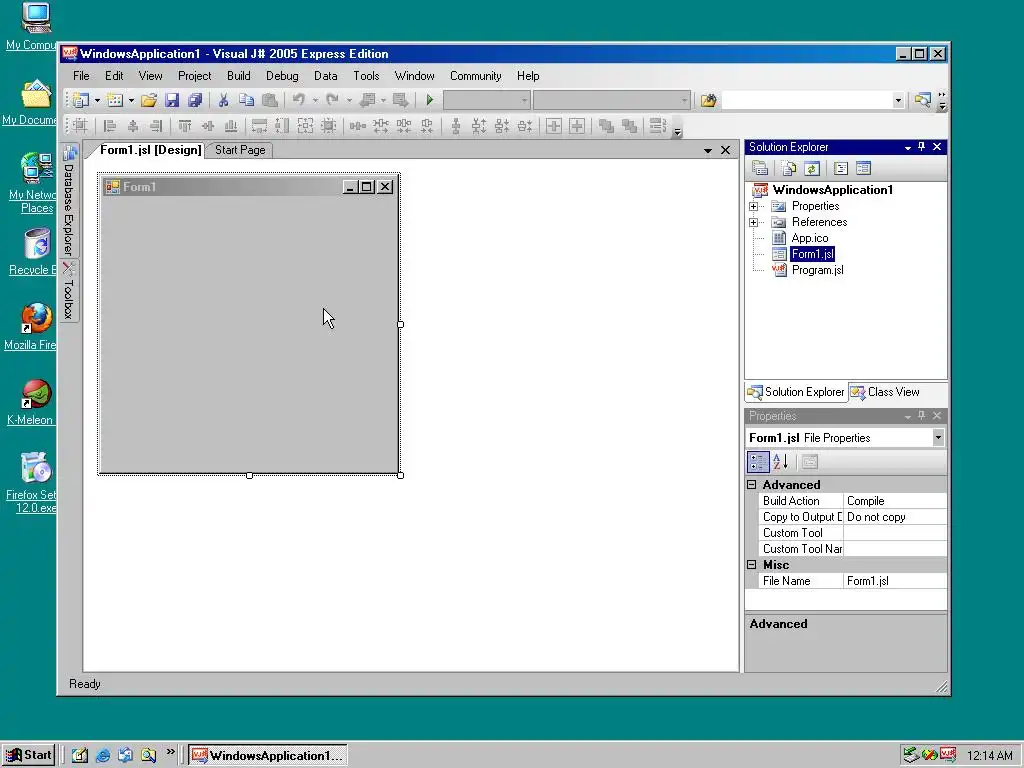This screenshot has height=768, width=1024.
Task: Click the Paste toolbar icon
Action: [269, 100]
